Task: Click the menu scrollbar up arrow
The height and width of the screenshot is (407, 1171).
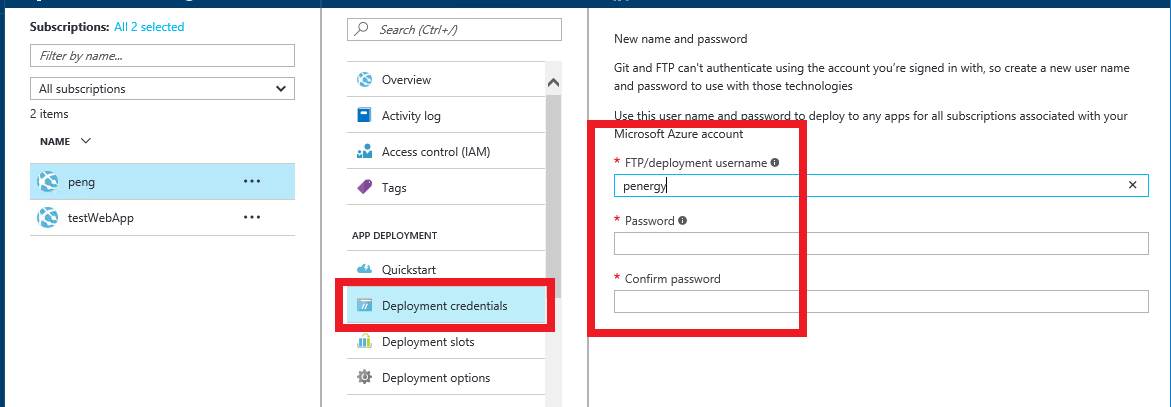Action: pyautogui.click(x=553, y=83)
